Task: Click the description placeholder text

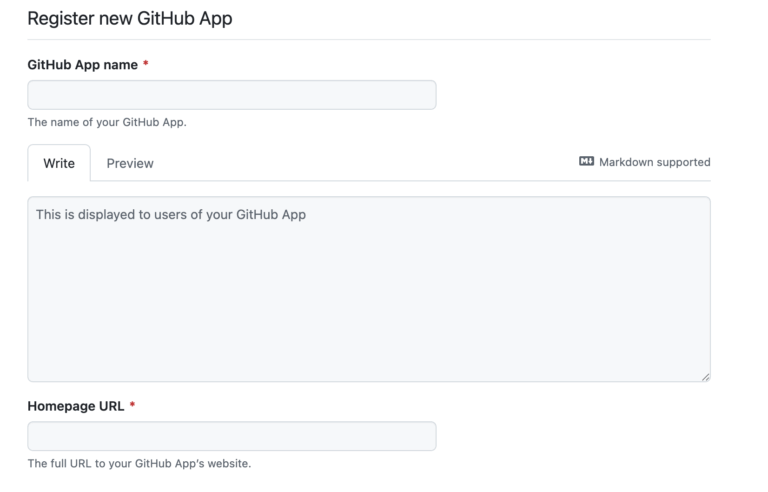Action: click(x=170, y=214)
